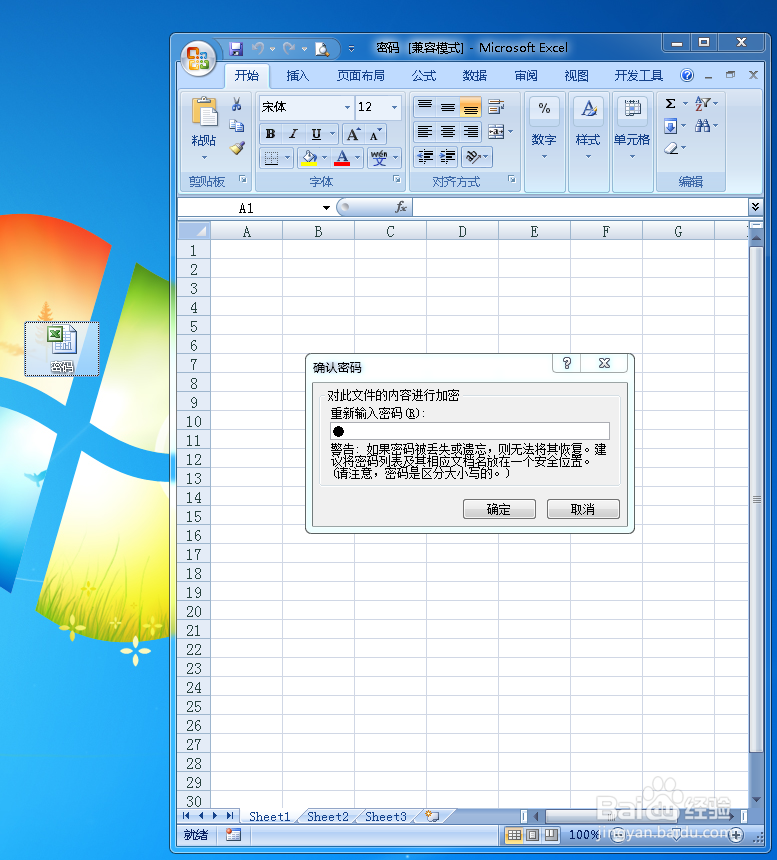Open Excel help question mark

[x=687, y=75]
